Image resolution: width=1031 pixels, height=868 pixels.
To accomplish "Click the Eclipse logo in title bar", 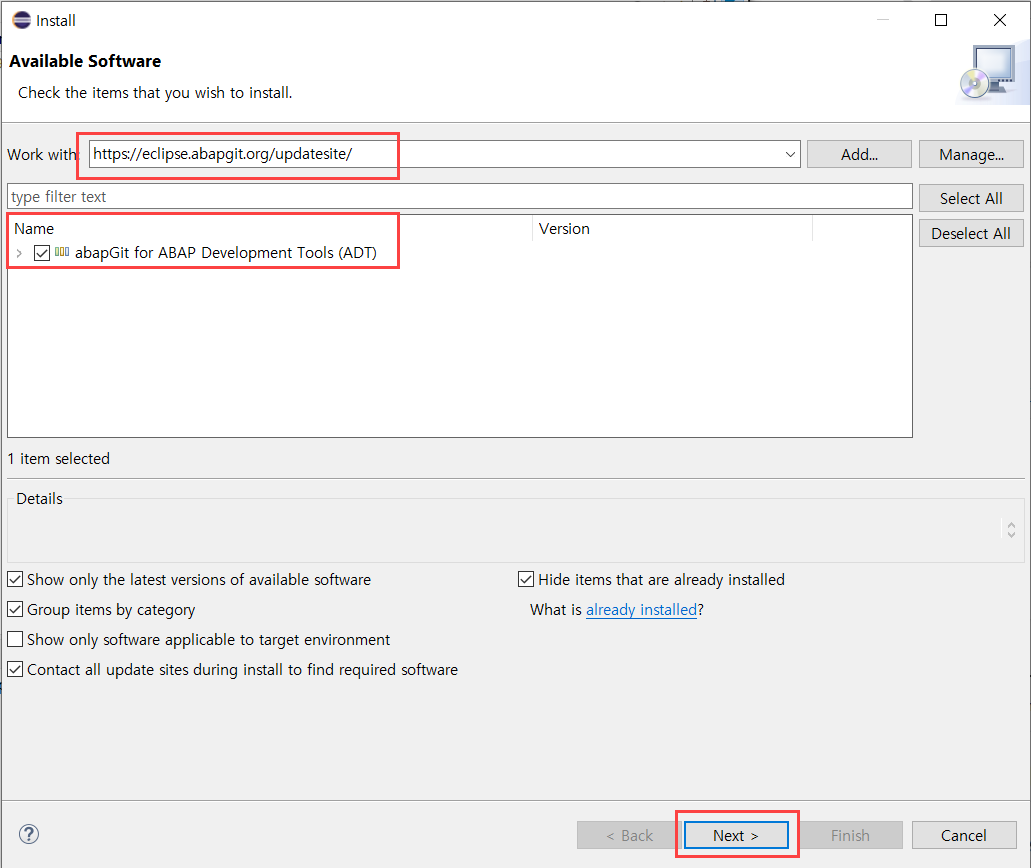I will coord(21,20).
